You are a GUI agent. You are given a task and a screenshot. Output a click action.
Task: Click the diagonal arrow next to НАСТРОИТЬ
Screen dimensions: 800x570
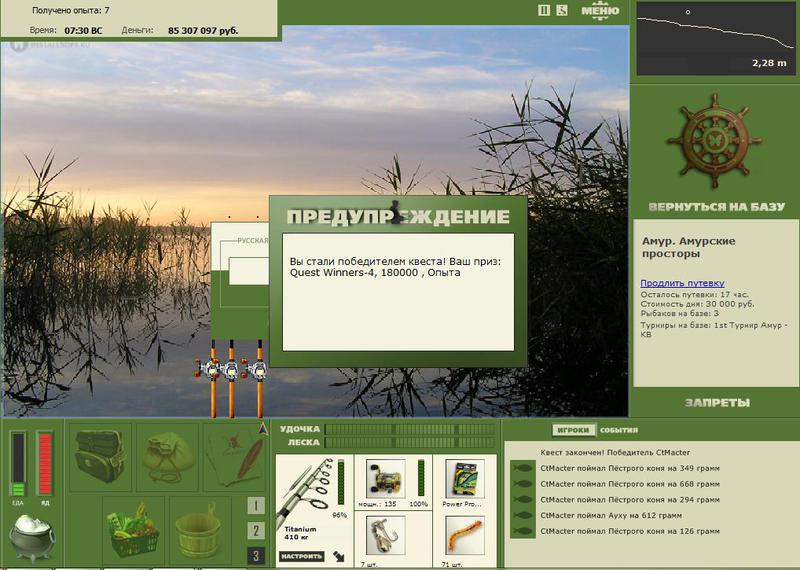coord(338,556)
